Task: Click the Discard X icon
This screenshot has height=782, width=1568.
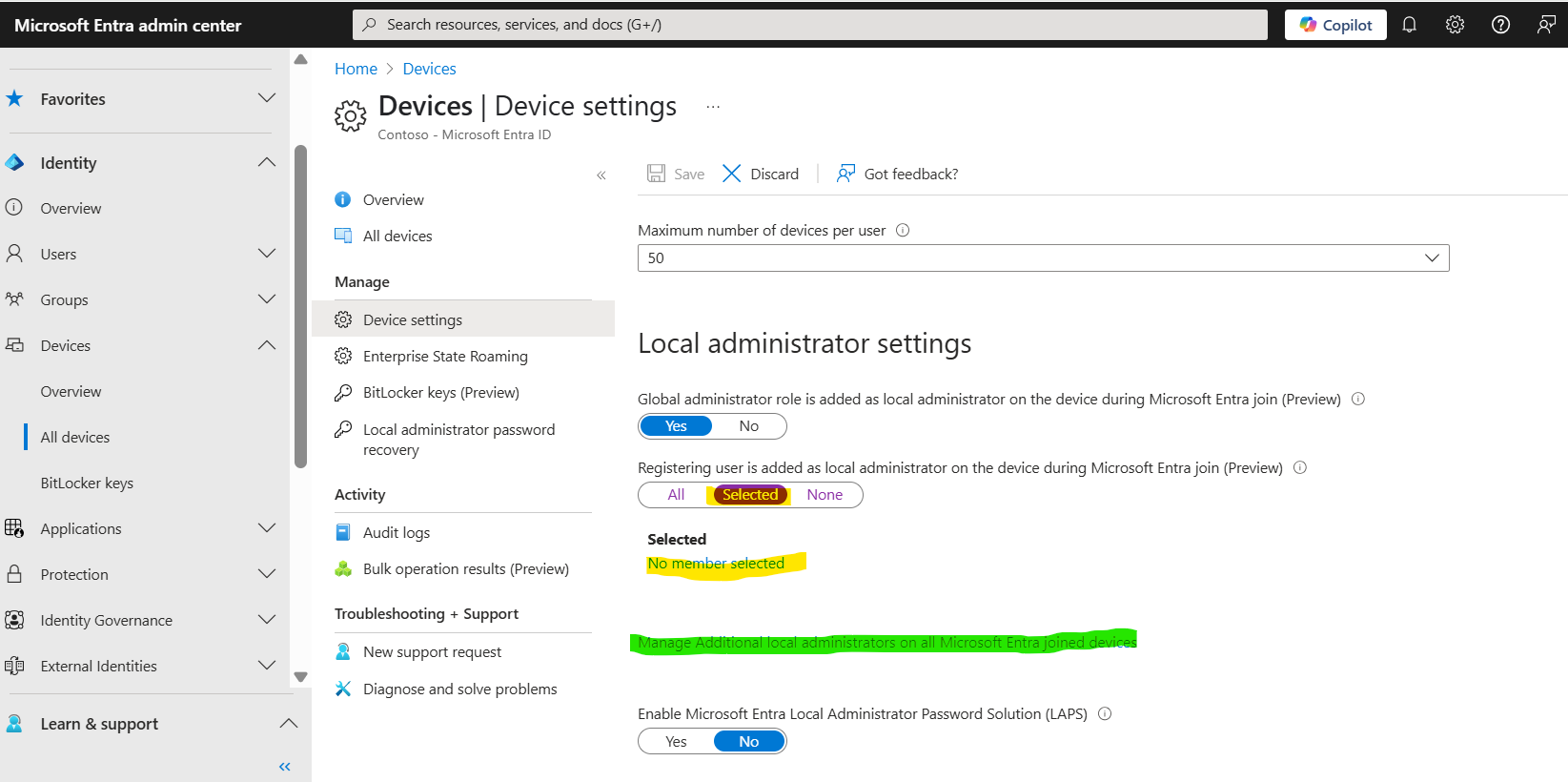Action: [x=731, y=174]
